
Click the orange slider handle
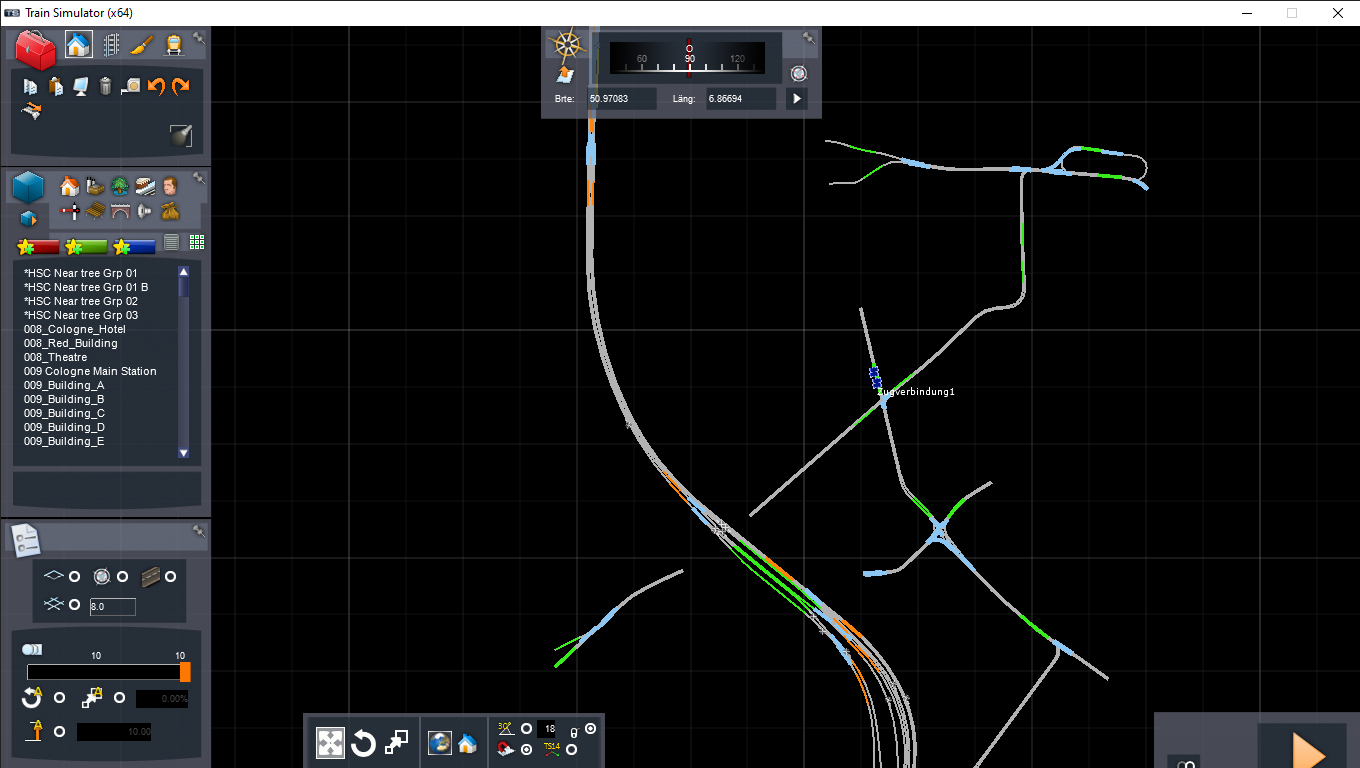(185, 672)
